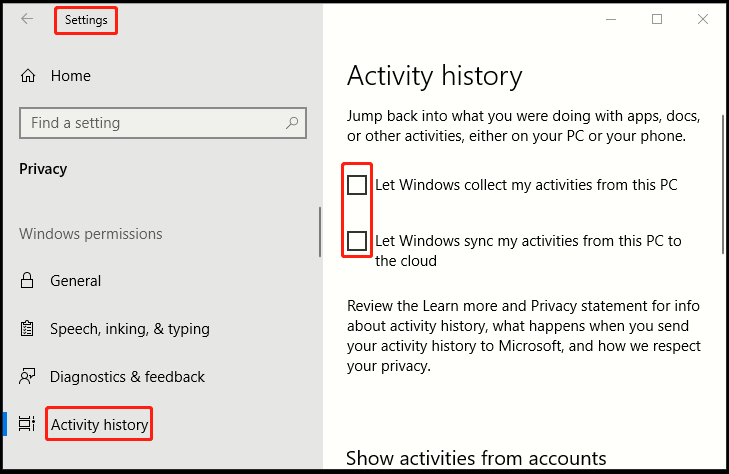Maximize the Settings window
The image size is (729, 474).
tap(657, 19)
